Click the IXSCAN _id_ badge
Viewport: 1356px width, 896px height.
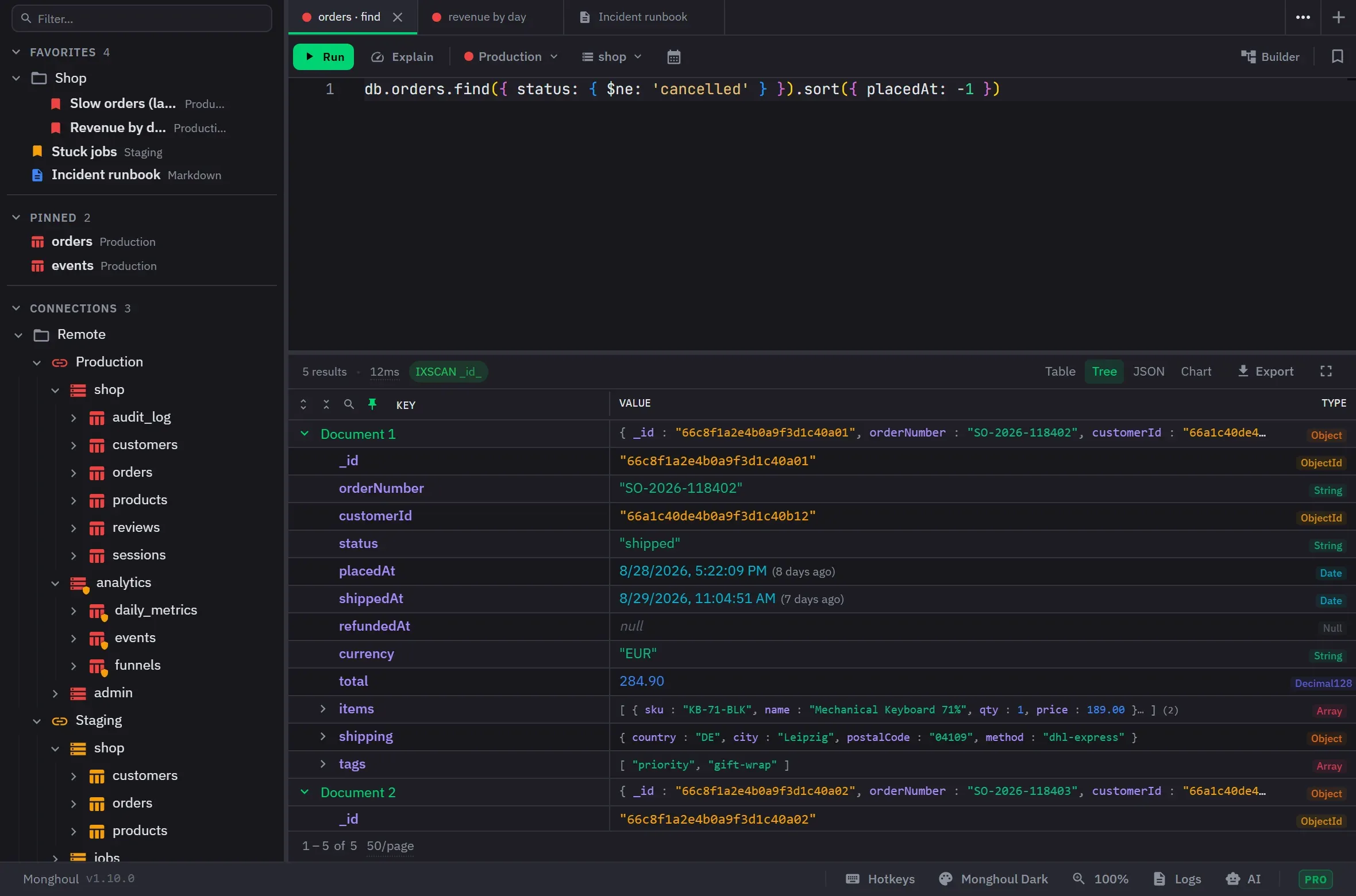click(448, 372)
